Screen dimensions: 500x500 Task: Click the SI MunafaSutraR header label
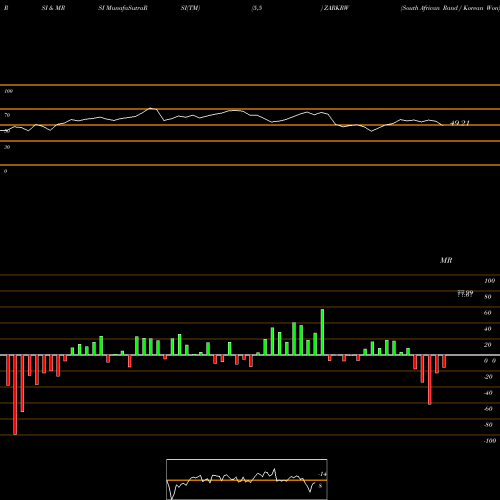pyautogui.click(x=123, y=8)
